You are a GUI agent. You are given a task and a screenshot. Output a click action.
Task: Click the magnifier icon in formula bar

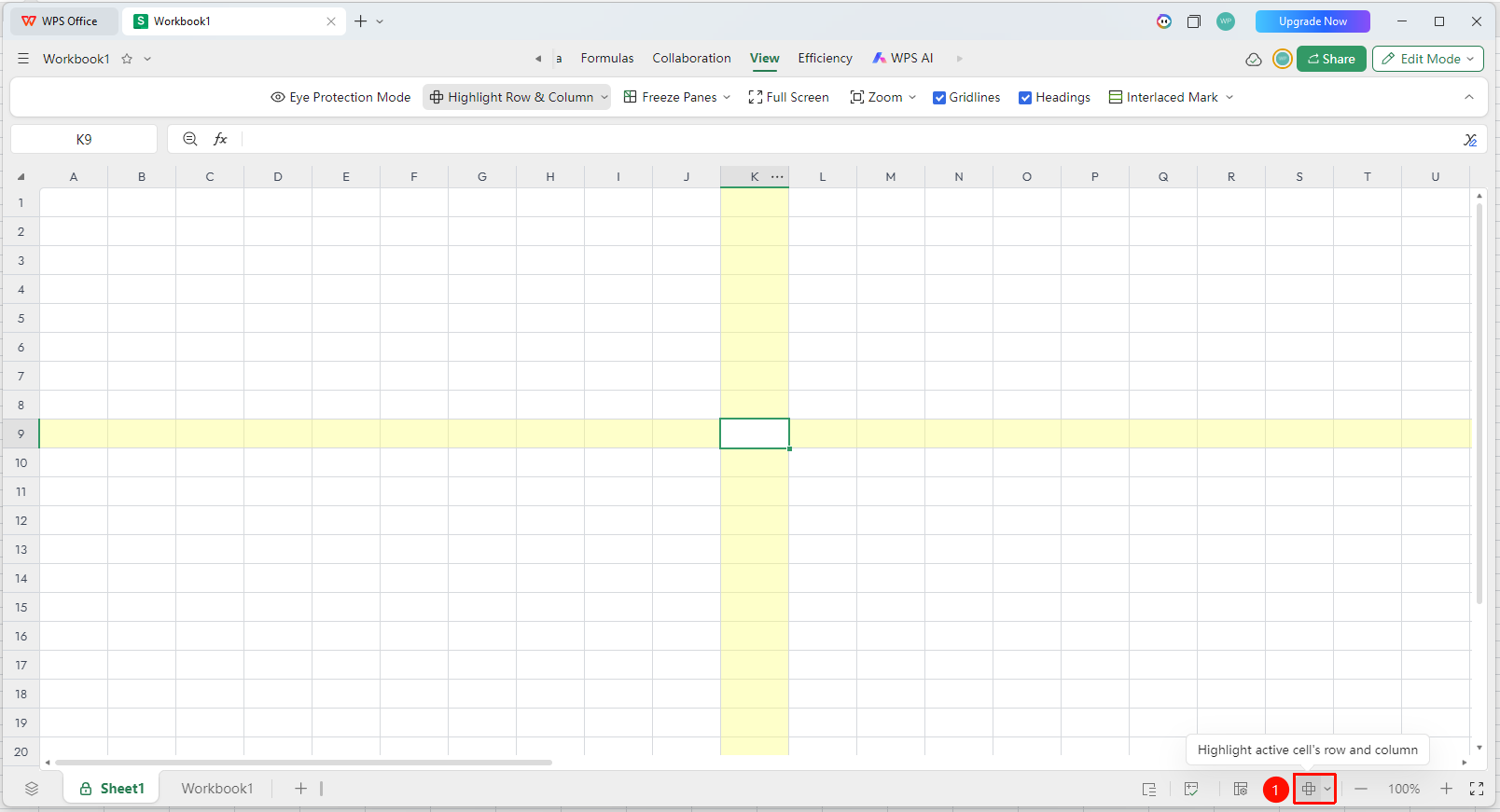pos(189,139)
